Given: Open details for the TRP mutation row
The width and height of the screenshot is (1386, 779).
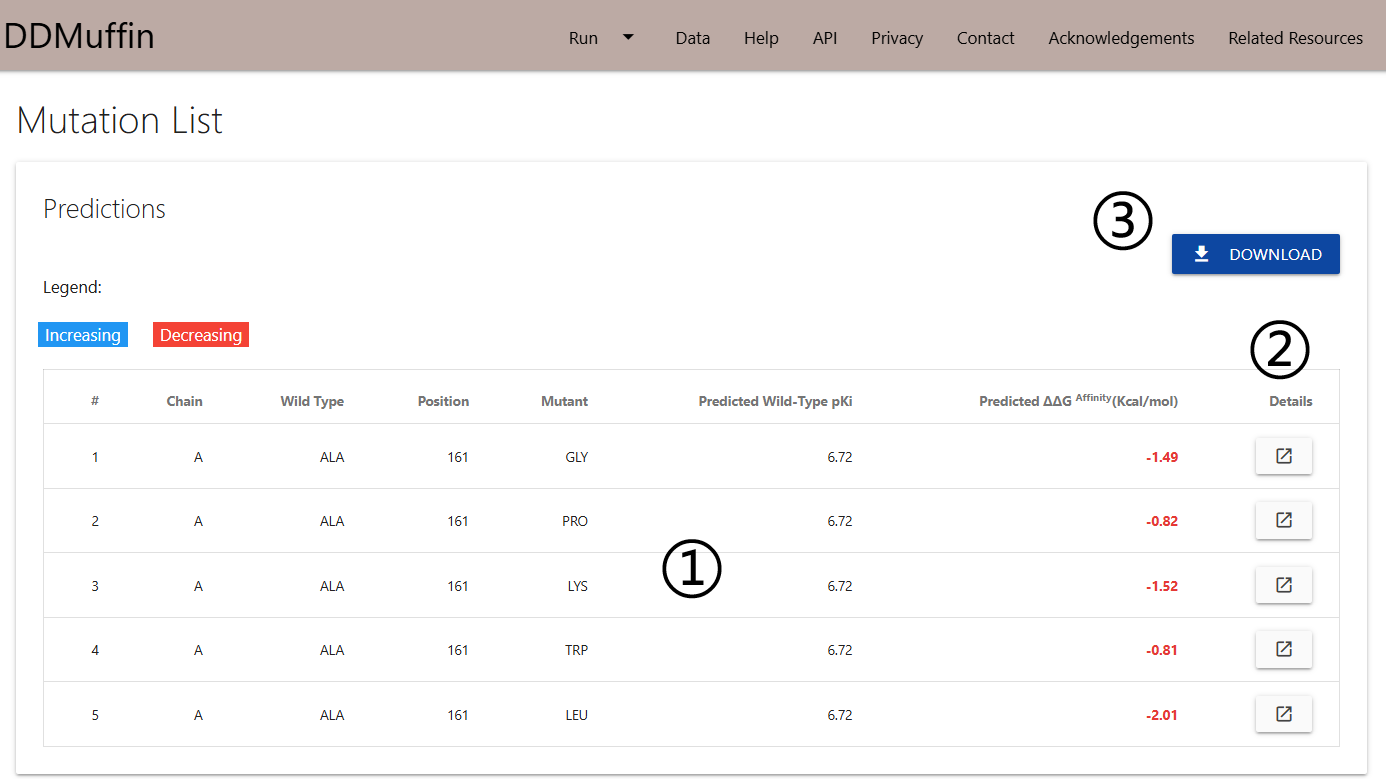Looking at the screenshot, I should pos(1283,649).
